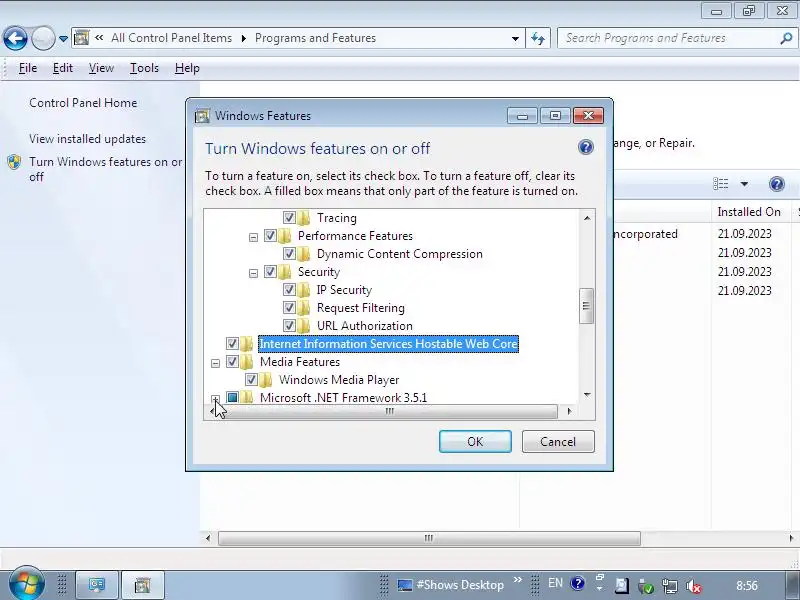Click the Forward navigation arrow button
The height and width of the screenshot is (600, 800).
[x=43, y=38]
